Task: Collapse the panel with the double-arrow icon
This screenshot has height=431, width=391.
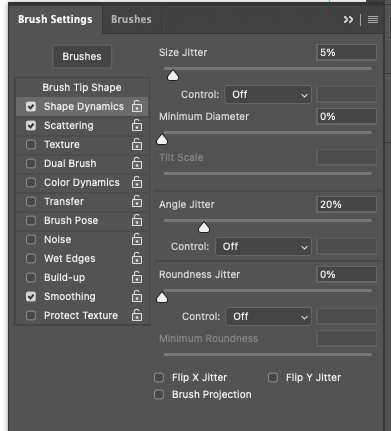Action: click(348, 20)
